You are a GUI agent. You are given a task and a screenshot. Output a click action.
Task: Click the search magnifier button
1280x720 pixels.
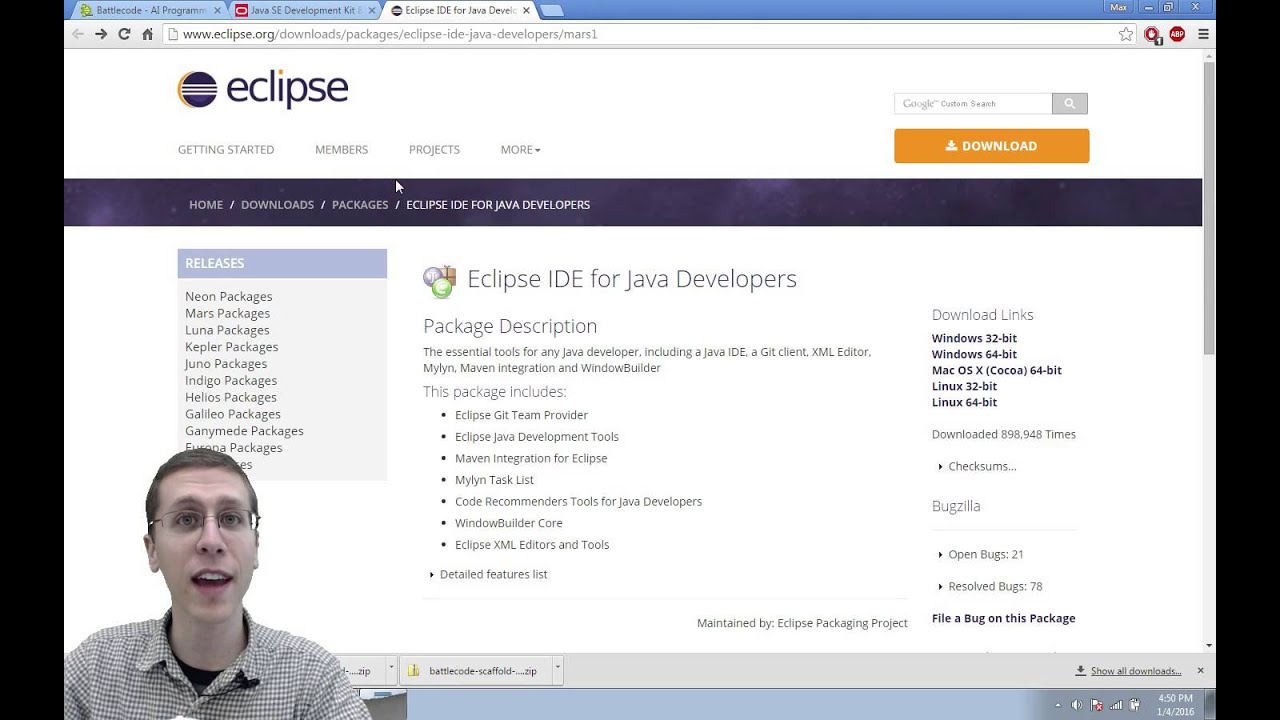tap(1069, 104)
